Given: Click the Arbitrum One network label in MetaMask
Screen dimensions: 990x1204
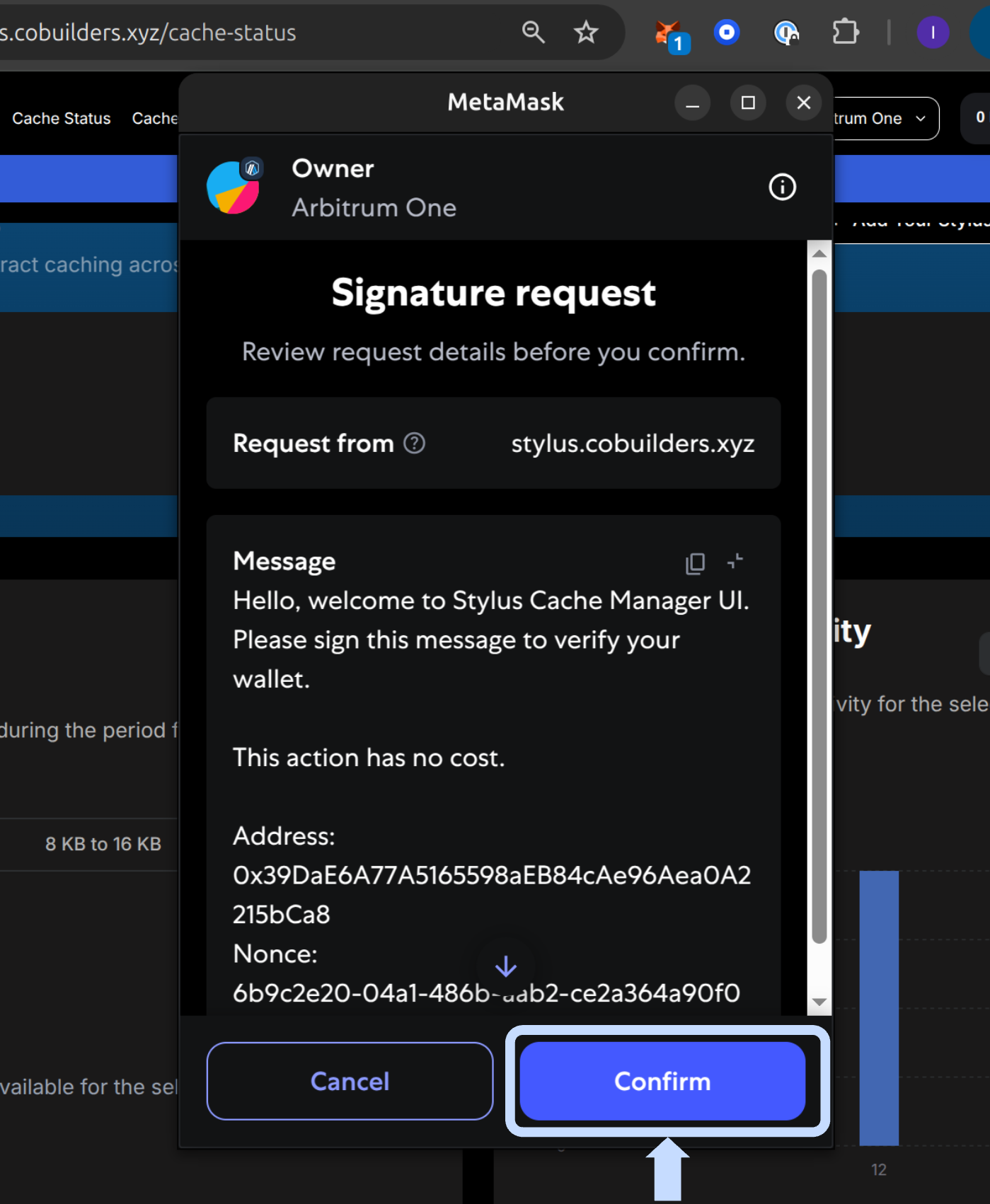Looking at the screenshot, I should point(374,208).
